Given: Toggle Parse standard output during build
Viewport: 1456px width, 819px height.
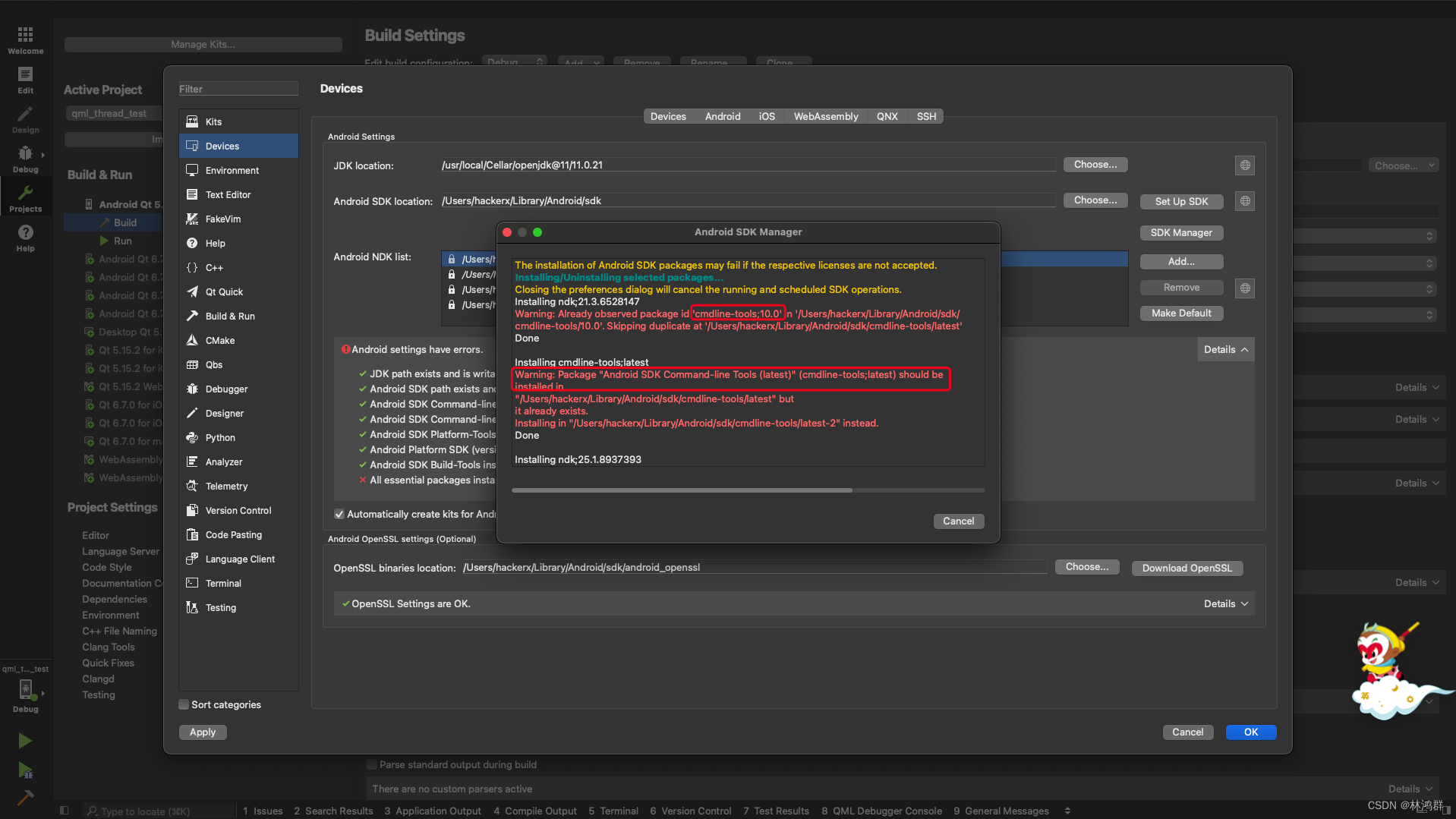Looking at the screenshot, I should 372,764.
